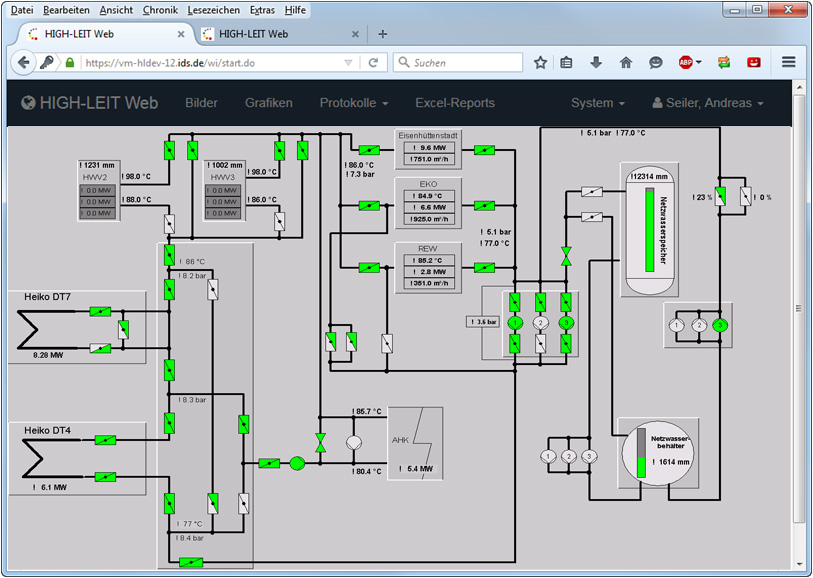The width and height of the screenshot is (813, 578).
Task: Click the Netzwasserbehälter tank icon
Action: click(x=656, y=452)
